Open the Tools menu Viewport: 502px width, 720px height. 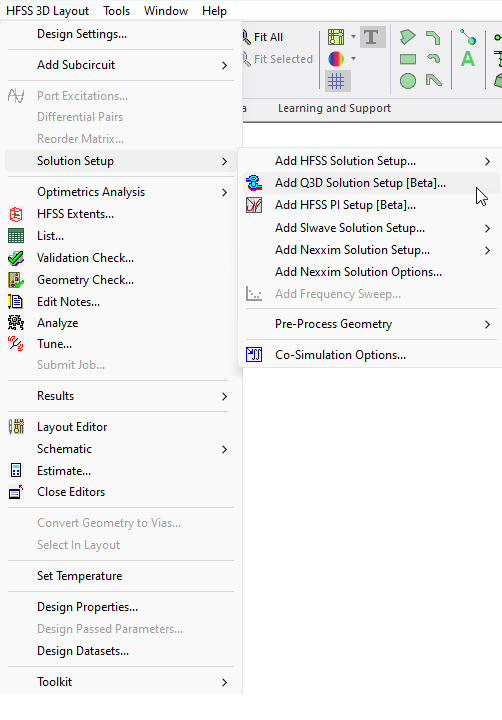click(117, 11)
